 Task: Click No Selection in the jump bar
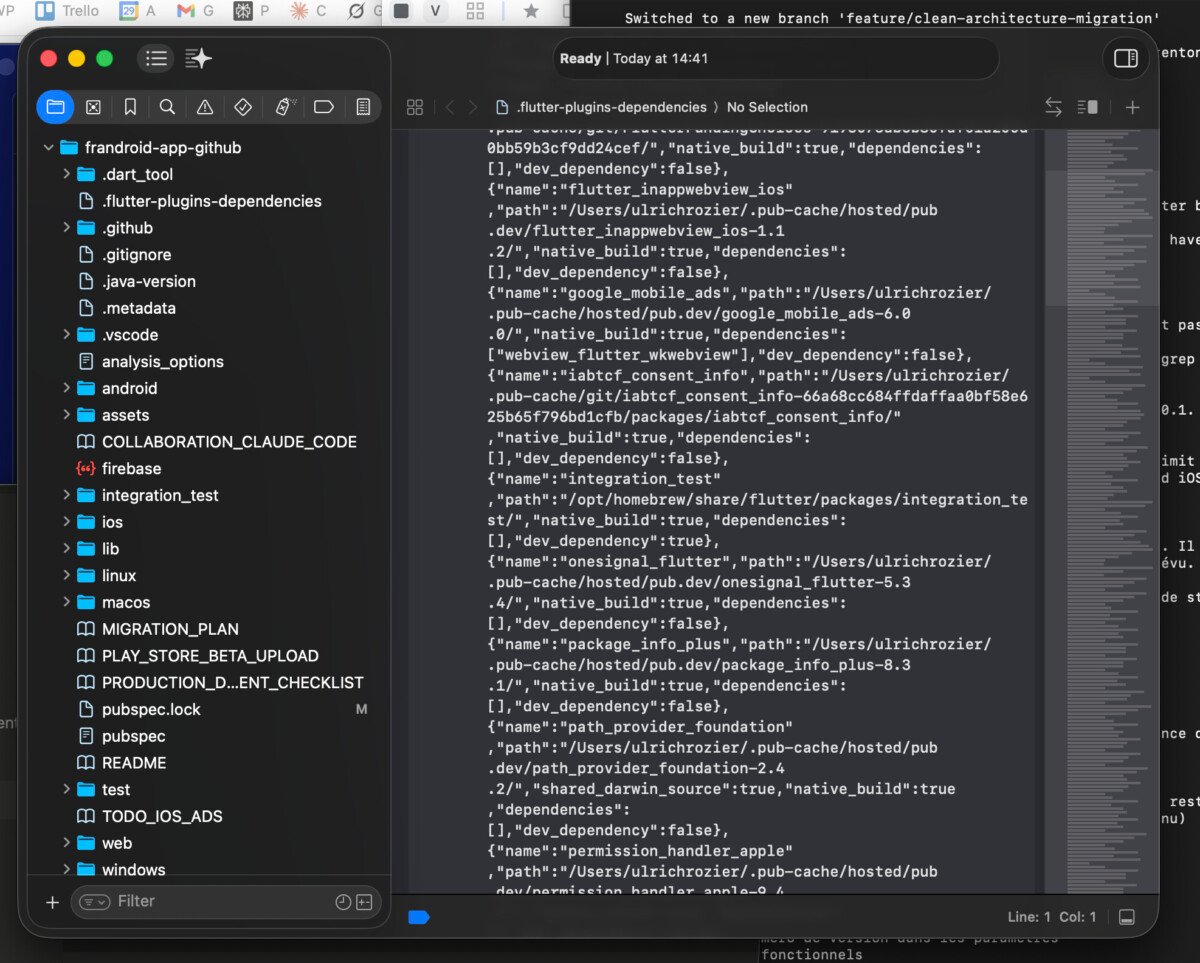tap(767, 107)
